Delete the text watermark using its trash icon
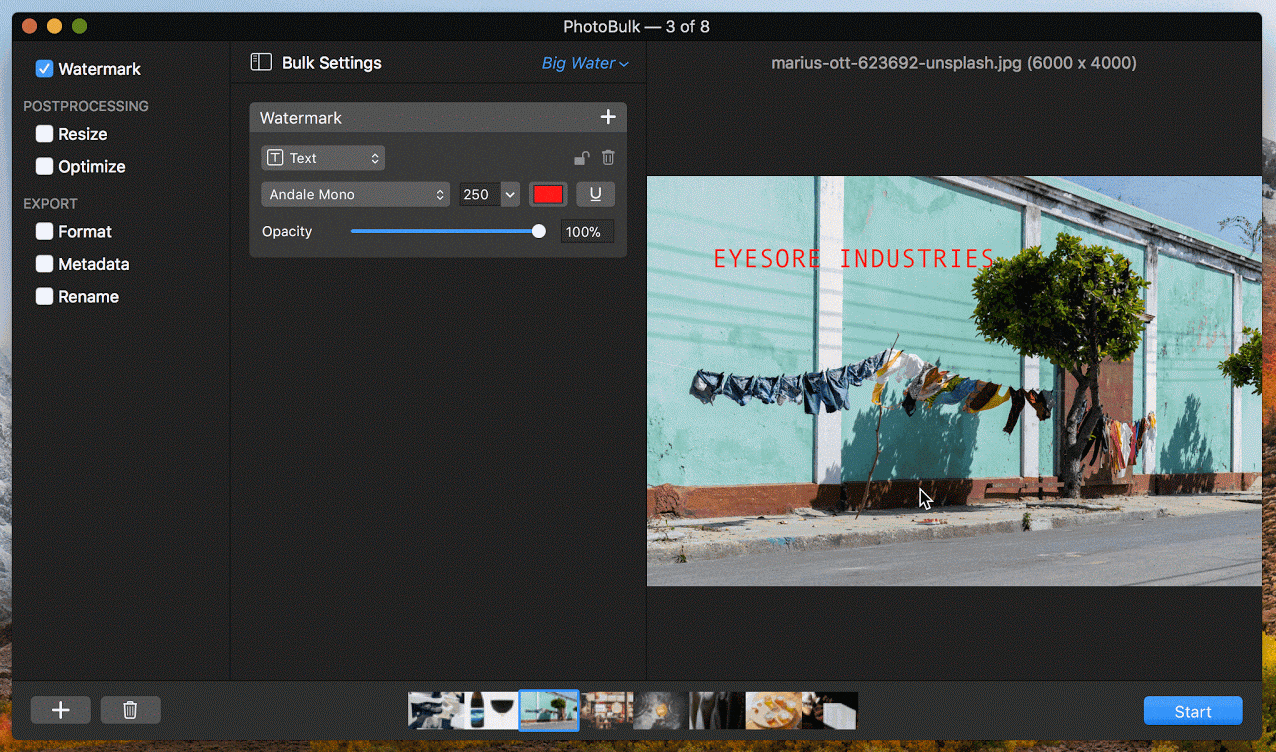 point(608,158)
